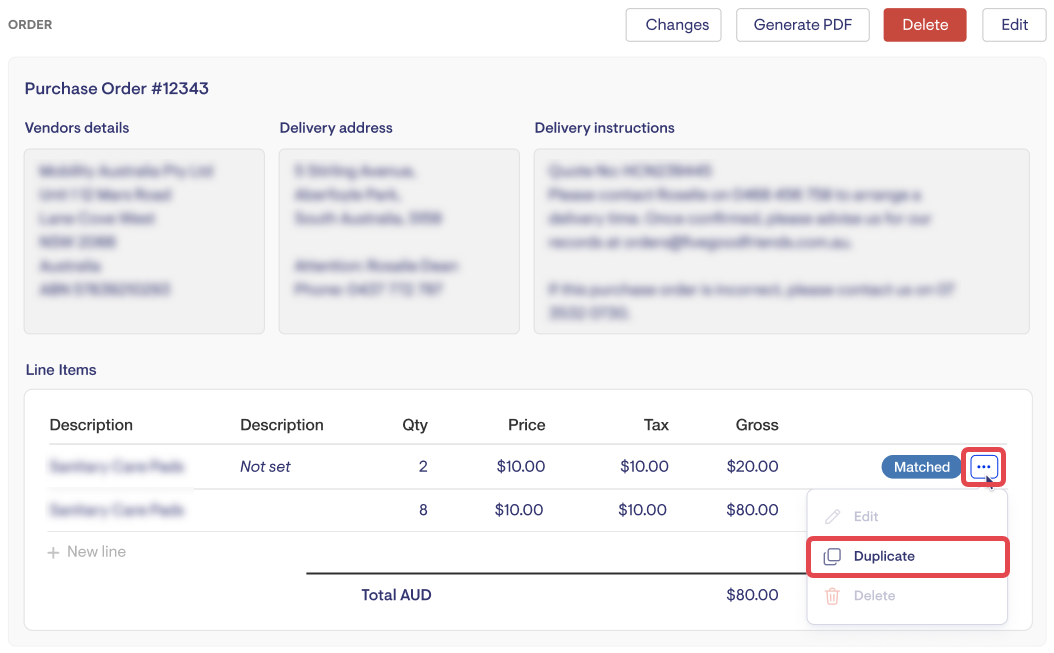Click the Delivery instructions text box
Screen dimensions: 1054x653
[781, 241]
